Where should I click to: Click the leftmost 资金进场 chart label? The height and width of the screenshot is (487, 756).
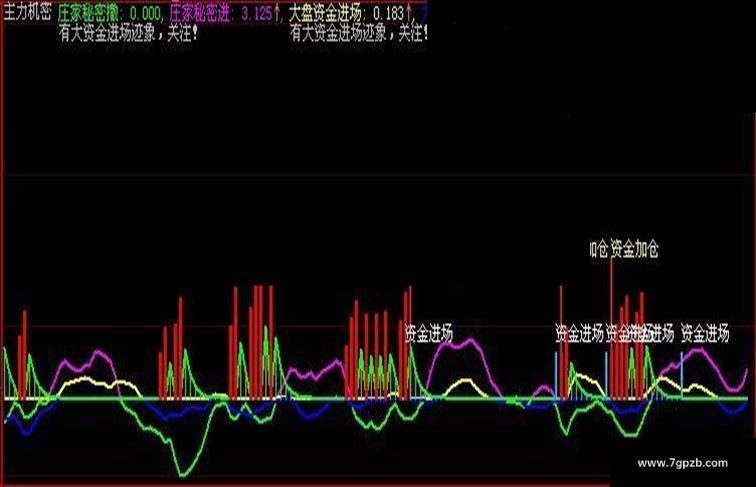click(429, 333)
